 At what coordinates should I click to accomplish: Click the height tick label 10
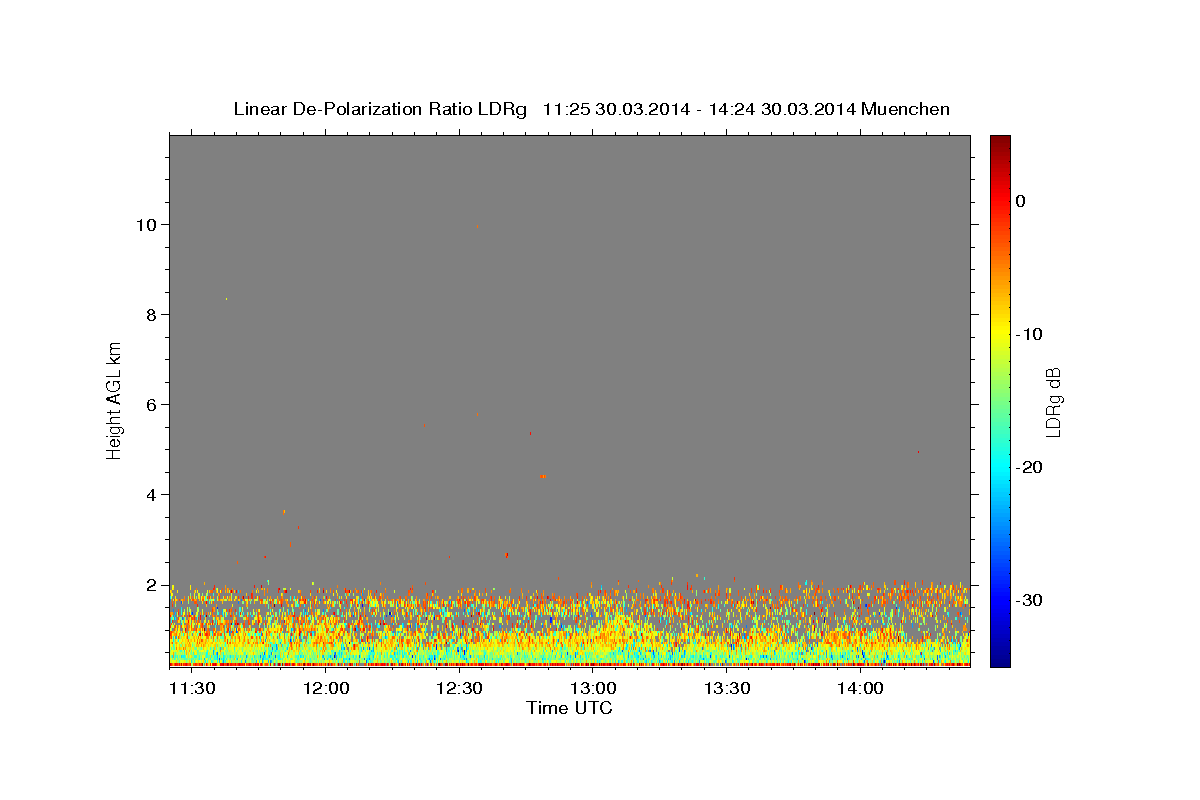point(147,225)
